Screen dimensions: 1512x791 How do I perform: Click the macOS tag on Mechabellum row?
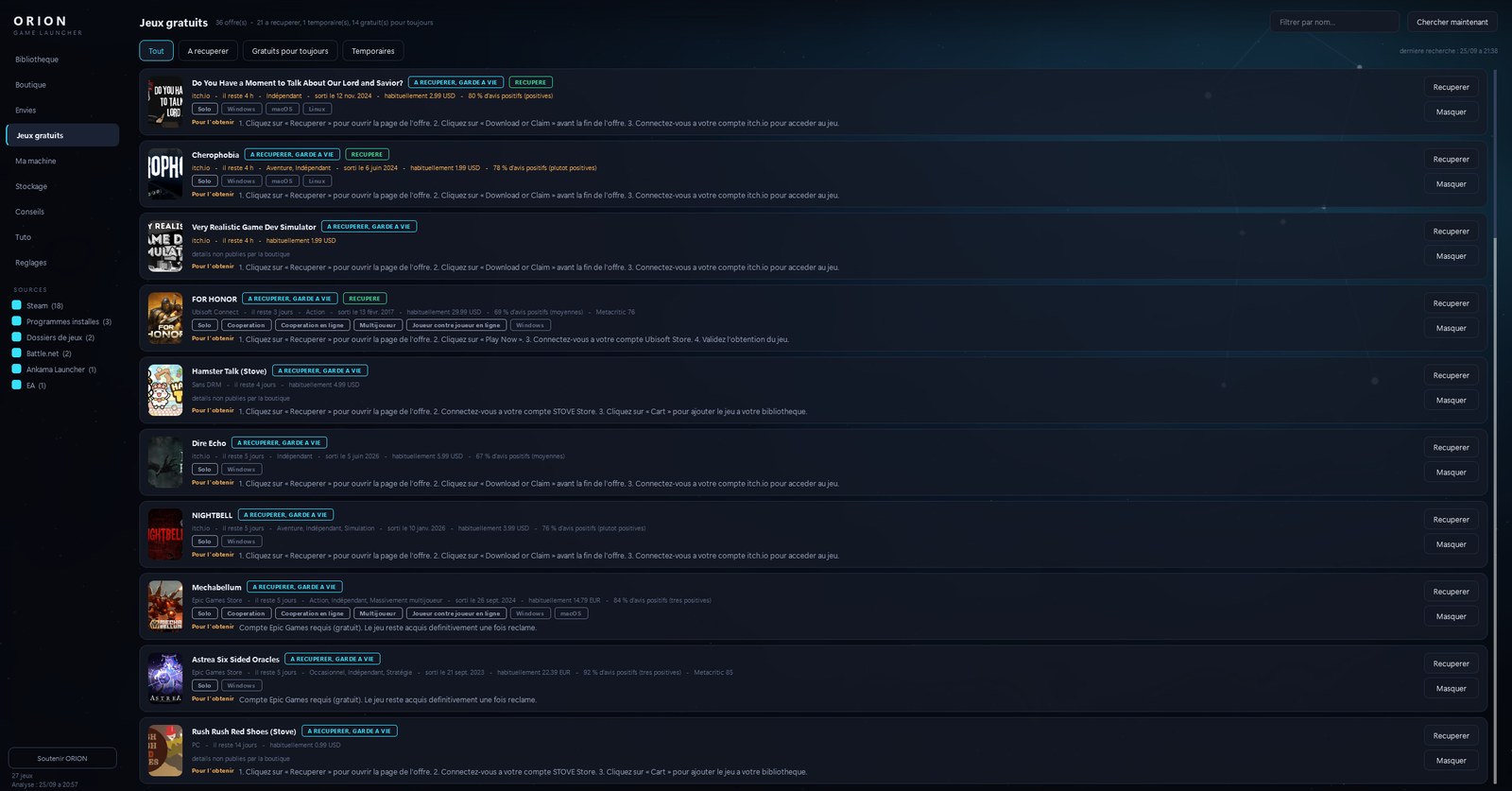(571, 613)
